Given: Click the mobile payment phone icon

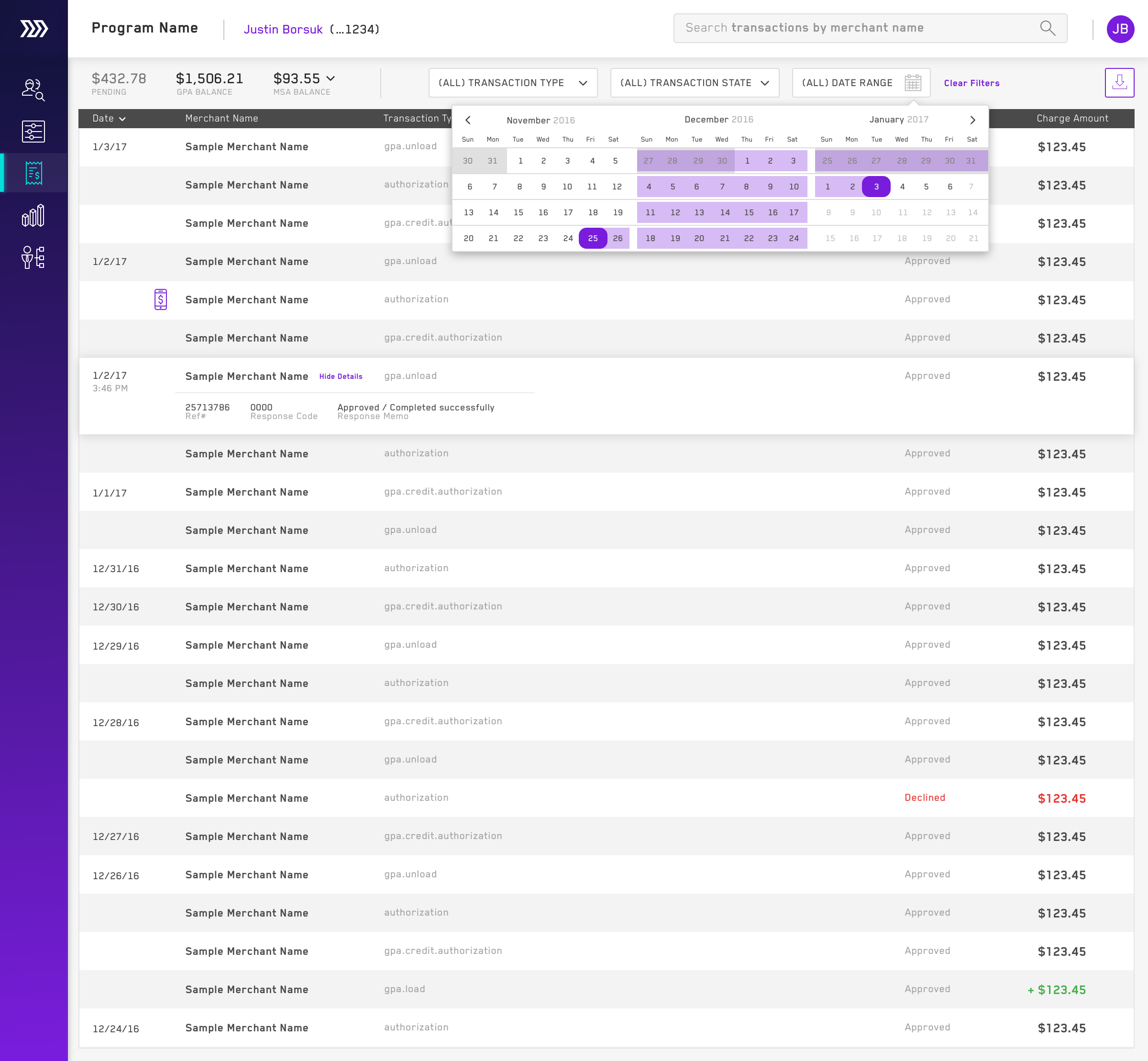Looking at the screenshot, I should point(161,299).
